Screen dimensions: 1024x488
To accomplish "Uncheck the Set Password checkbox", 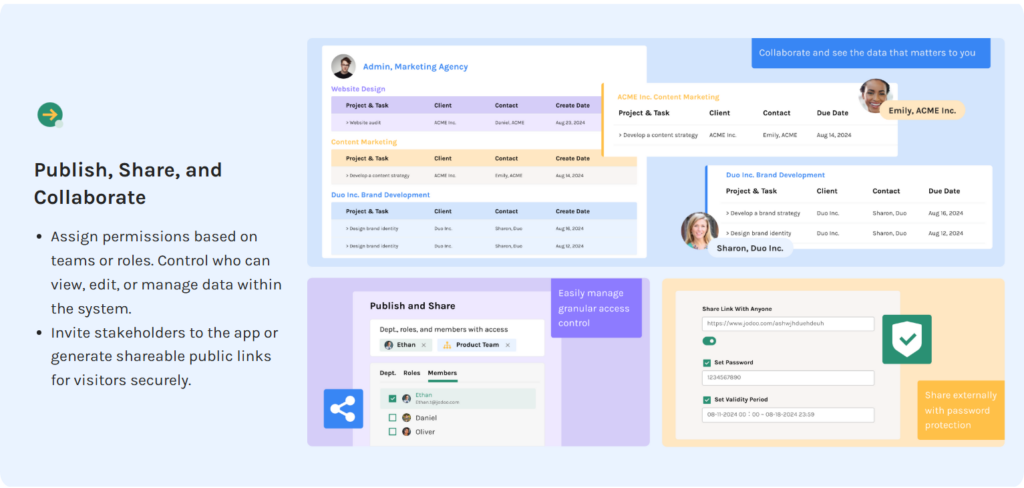I will tap(707, 362).
